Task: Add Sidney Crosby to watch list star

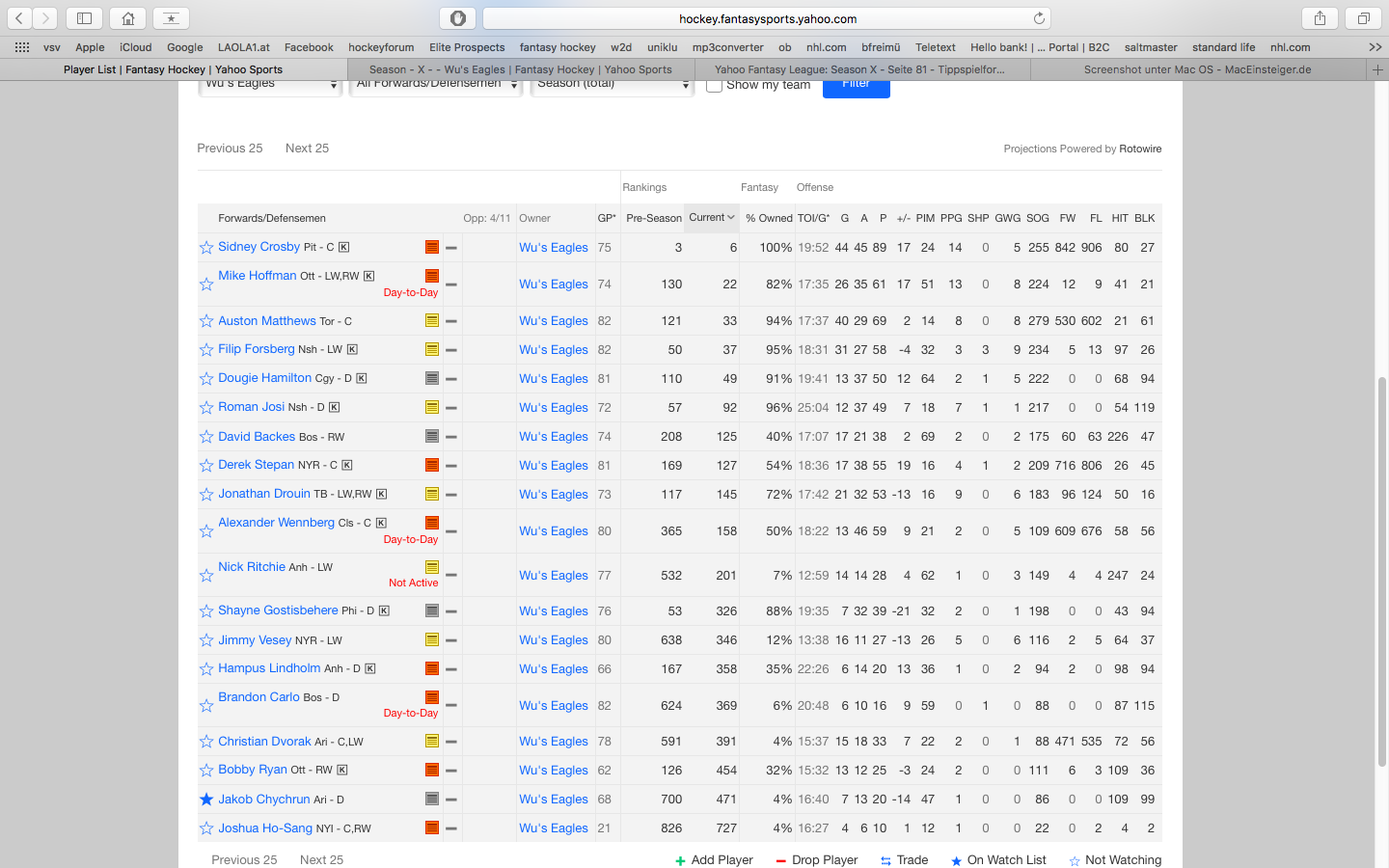Action: point(206,248)
